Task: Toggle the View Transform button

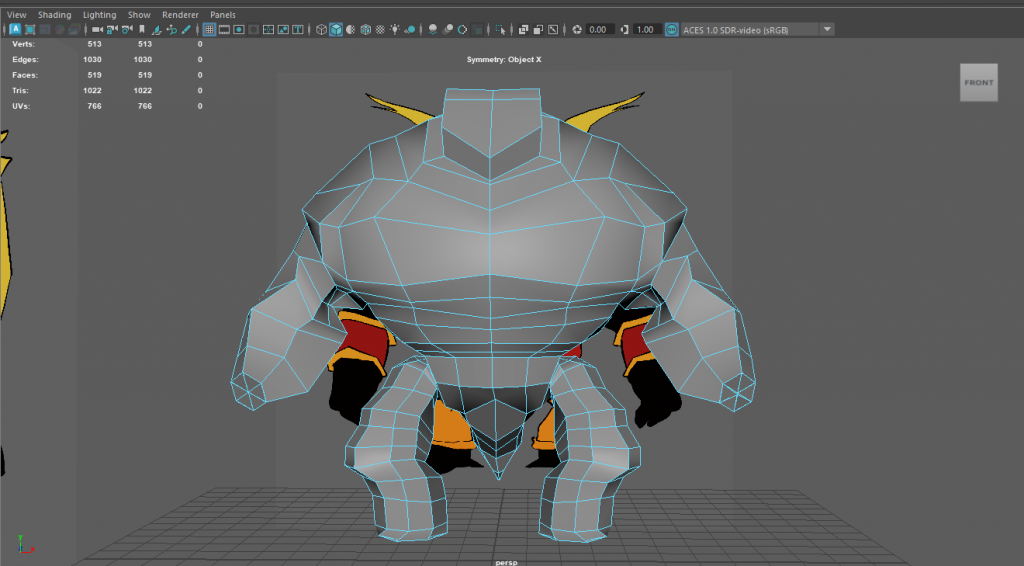Action: click(x=671, y=29)
